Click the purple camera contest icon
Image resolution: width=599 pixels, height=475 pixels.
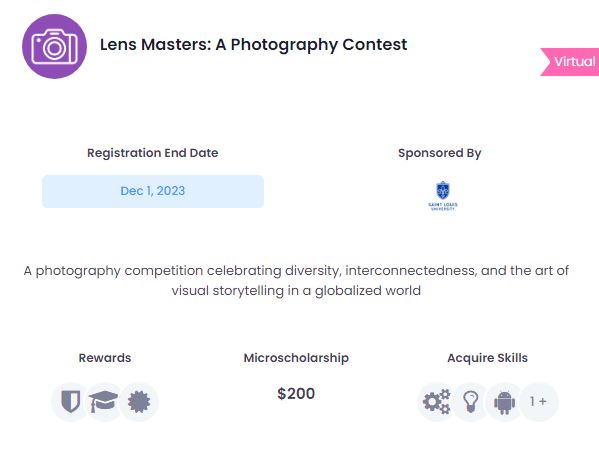[x=54, y=46]
